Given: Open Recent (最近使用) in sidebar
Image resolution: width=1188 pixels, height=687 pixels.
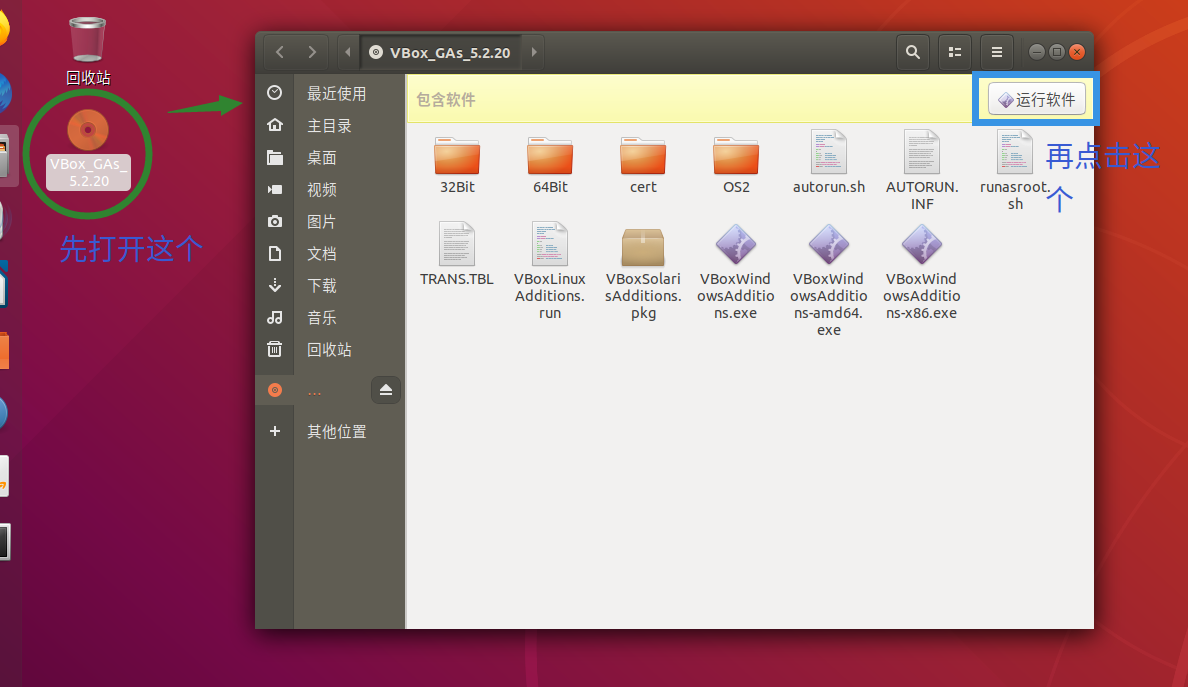Looking at the screenshot, I should coord(336,94).
